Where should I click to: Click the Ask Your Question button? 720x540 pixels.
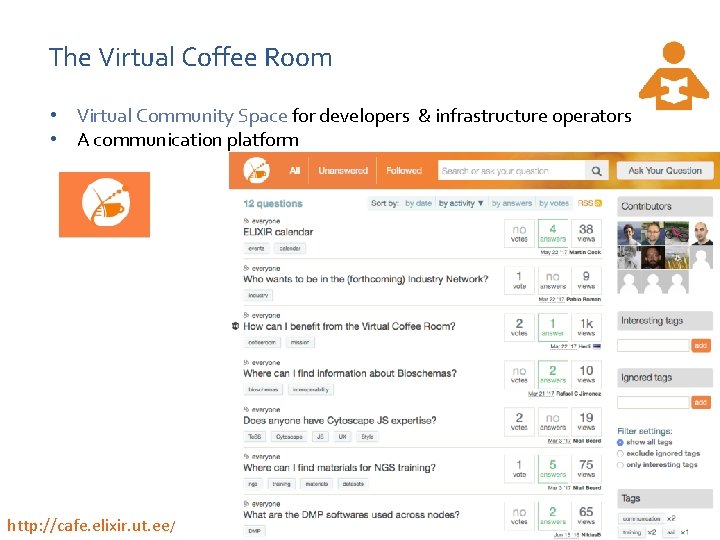(665, 170)
